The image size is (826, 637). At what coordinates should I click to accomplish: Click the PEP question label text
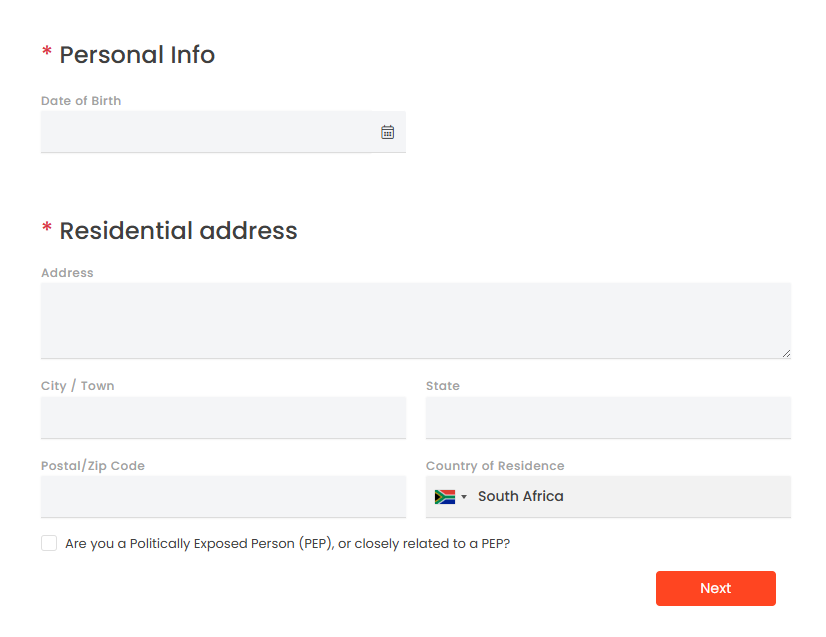pos(287,543)
